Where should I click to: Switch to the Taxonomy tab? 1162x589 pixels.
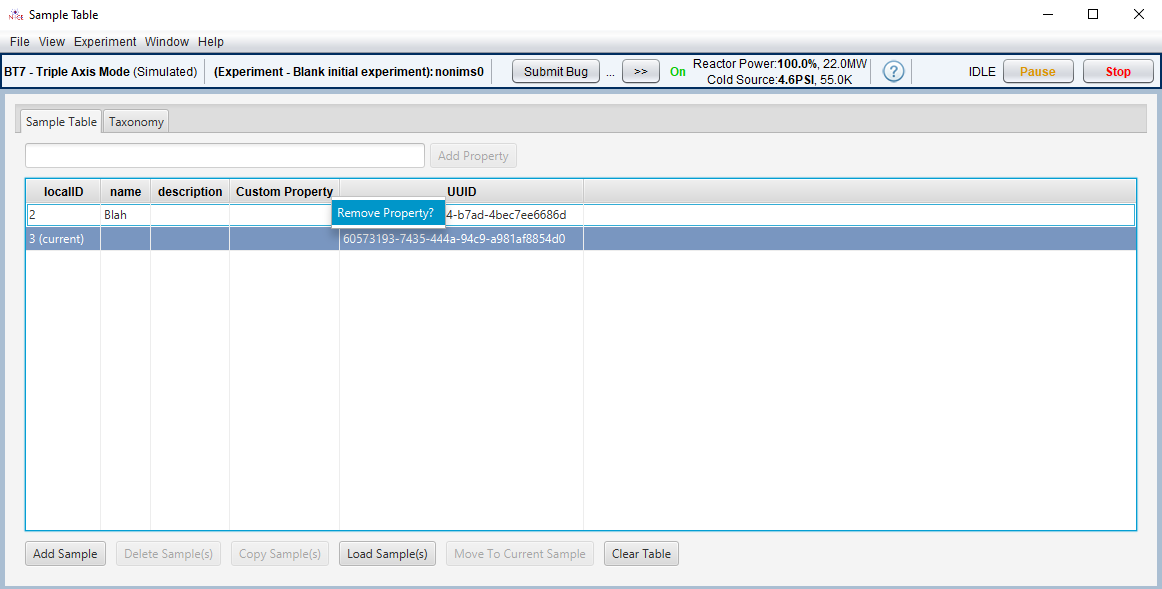point(136,122)
